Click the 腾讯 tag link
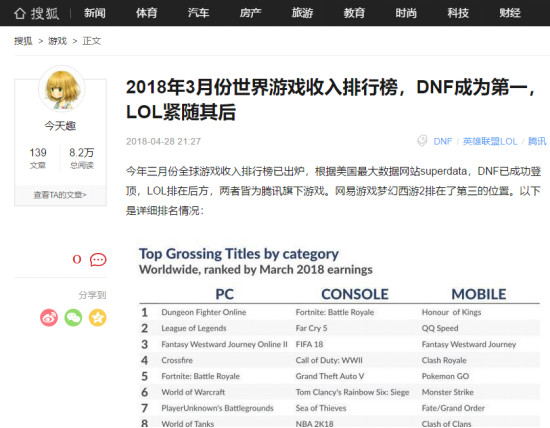 537,141
